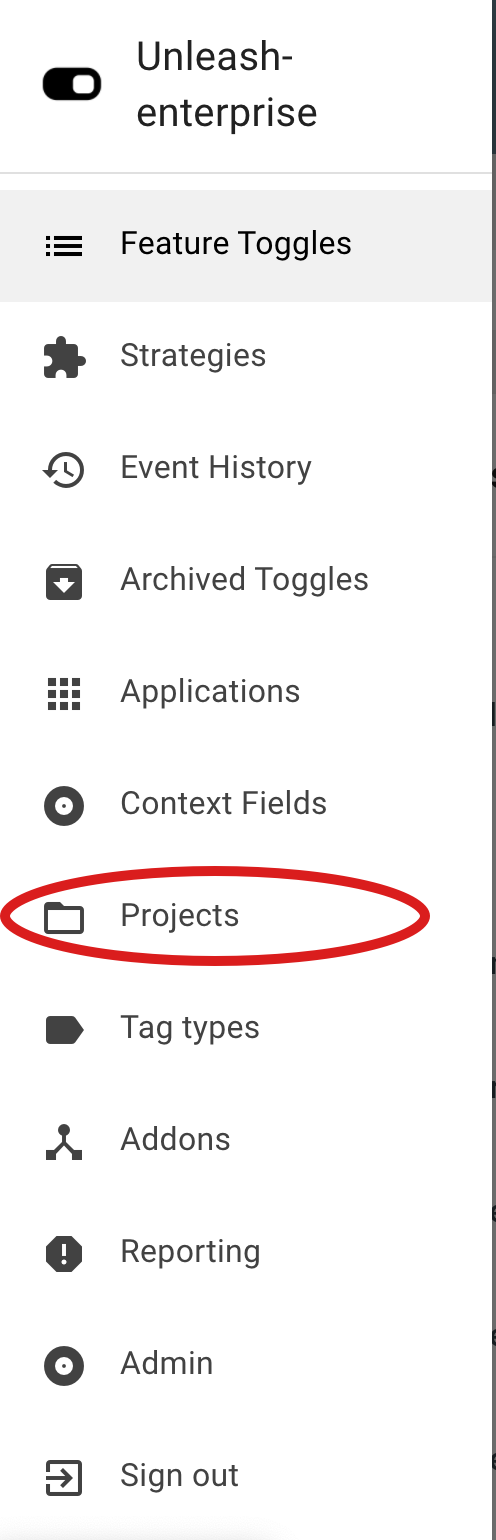Open the Applications grid icon

(65, 693)
